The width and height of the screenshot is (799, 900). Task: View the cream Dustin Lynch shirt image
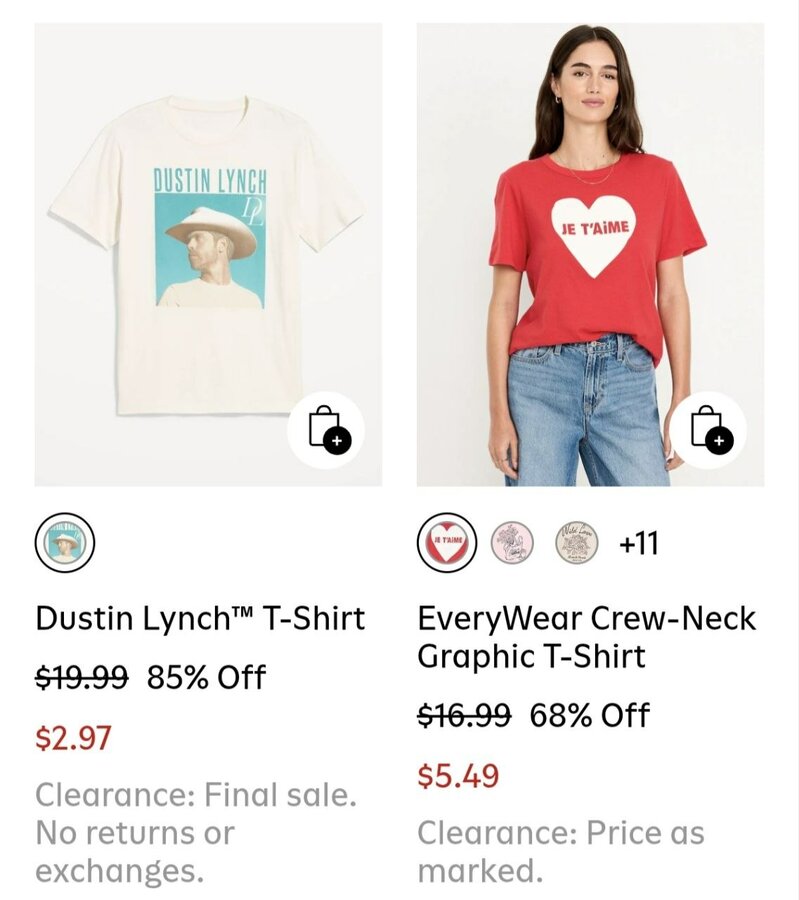pos(208,254)
